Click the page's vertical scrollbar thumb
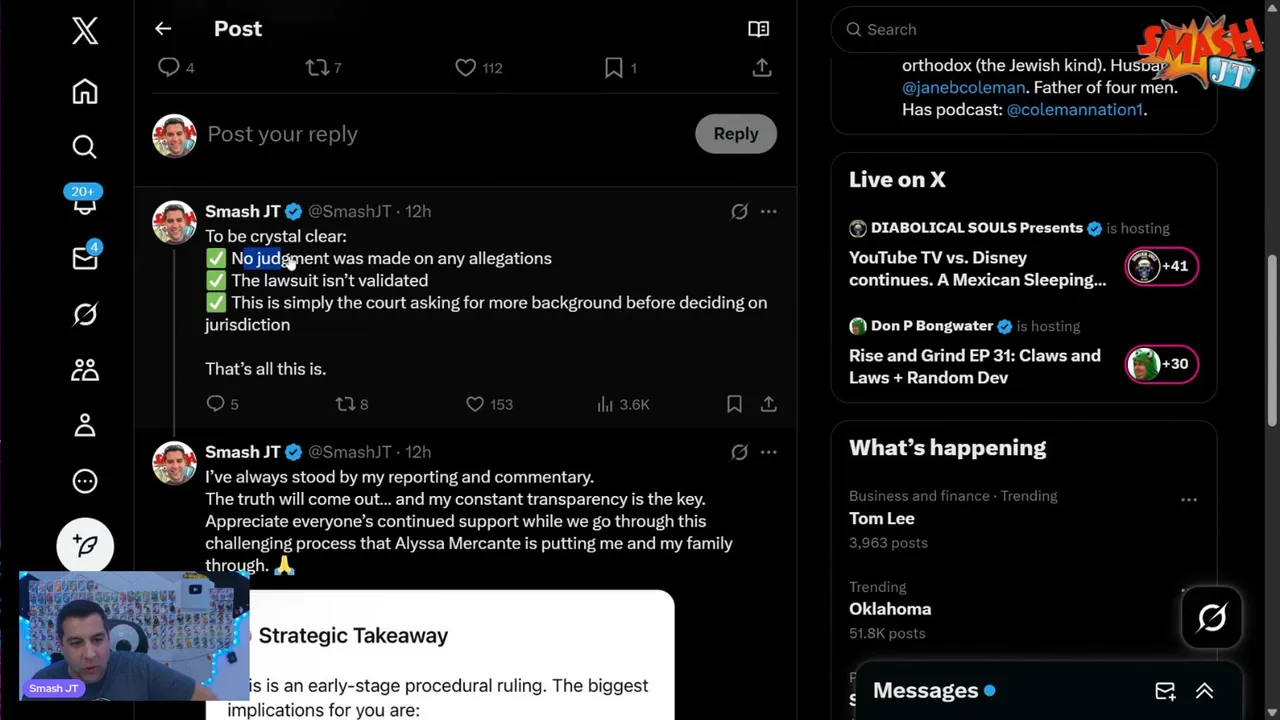The image size is (1280, 720). point(1273,340)
